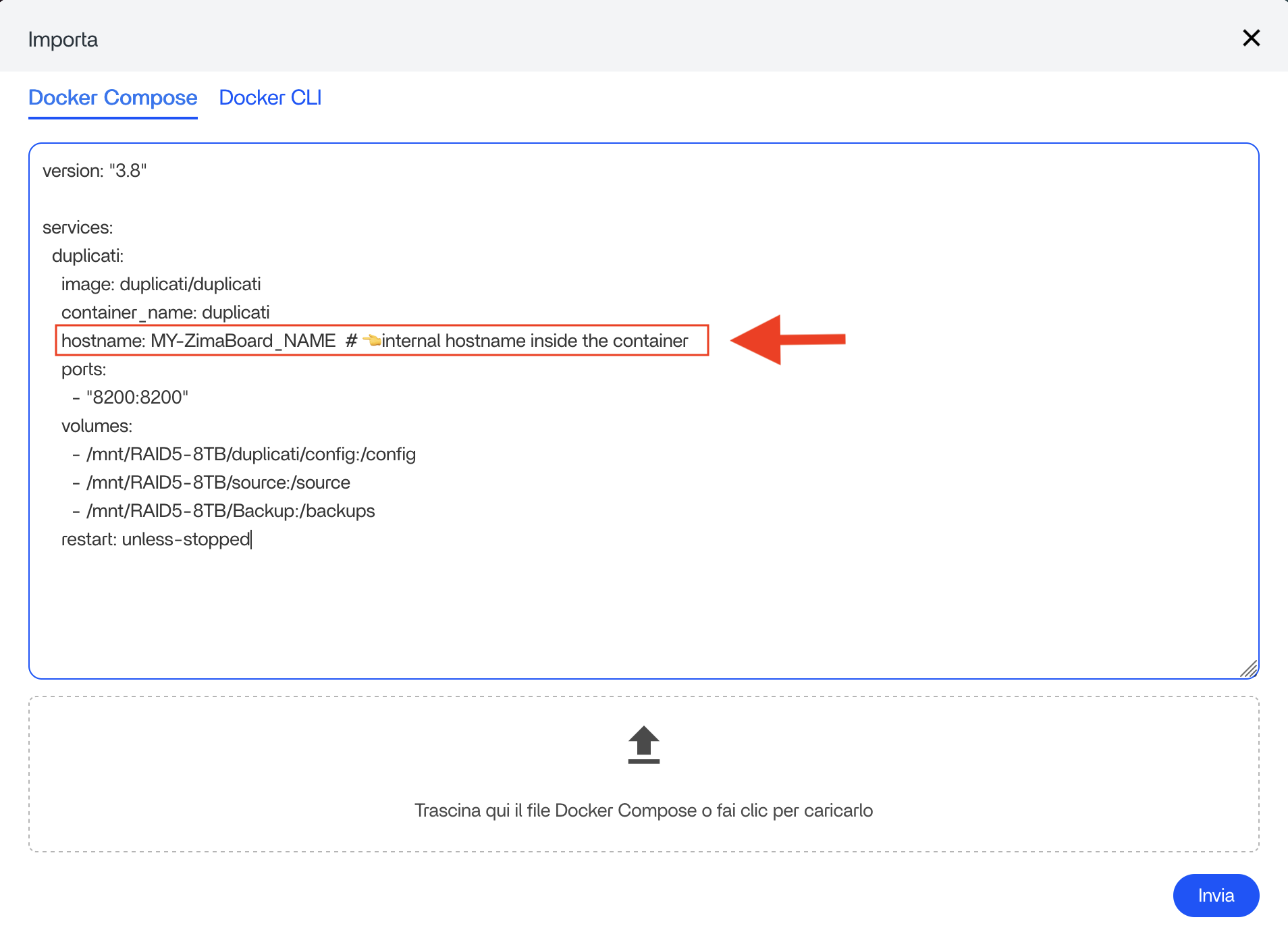This screenshot has height=930, width=1288.
Task: Click the 'duplicati:' service name line
Action: coord(88,256)
